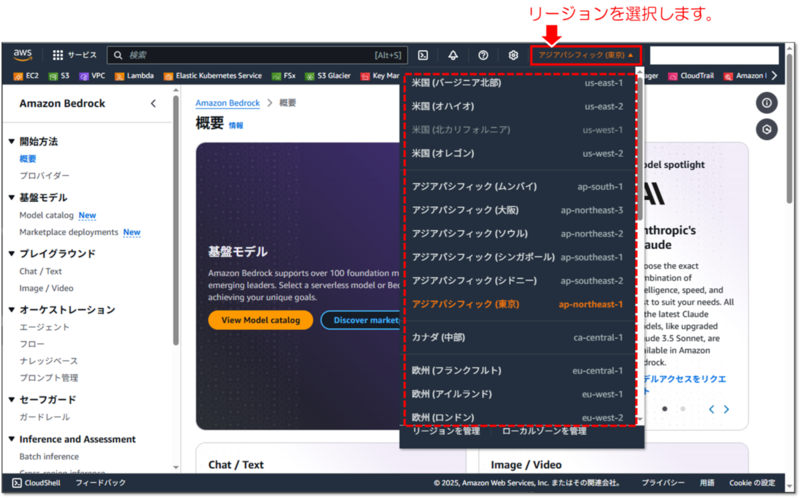Launch CloudShell from the top toolbar icon
Screen dimensions: 800x498
tap(423, 55)
